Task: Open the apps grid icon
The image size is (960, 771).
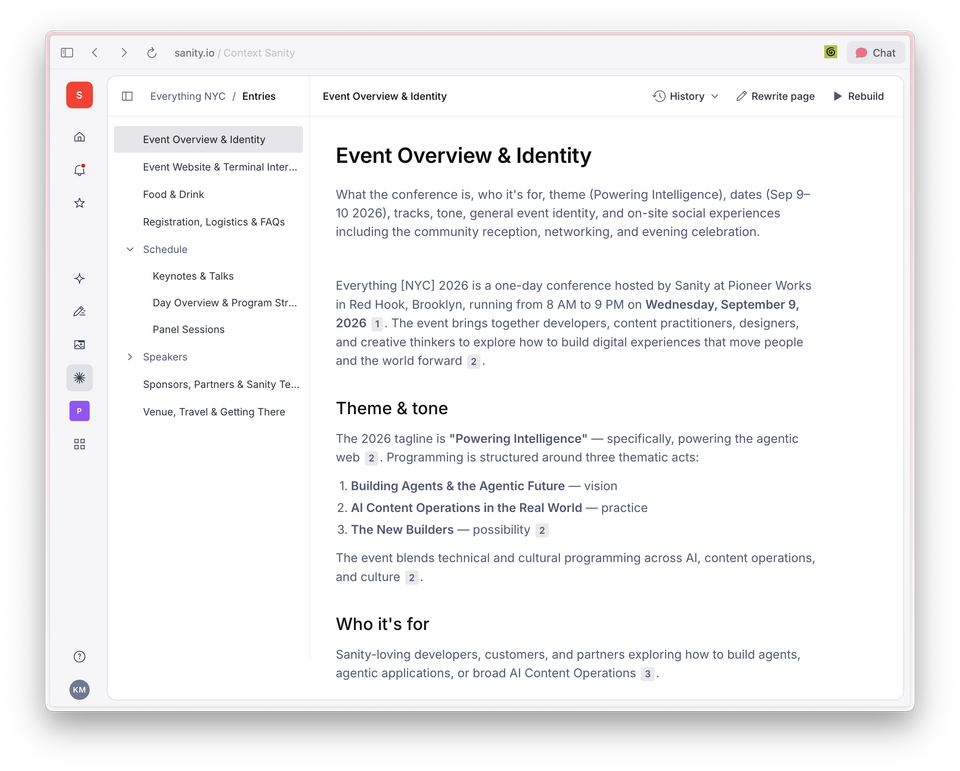Action: coord(80,444)
